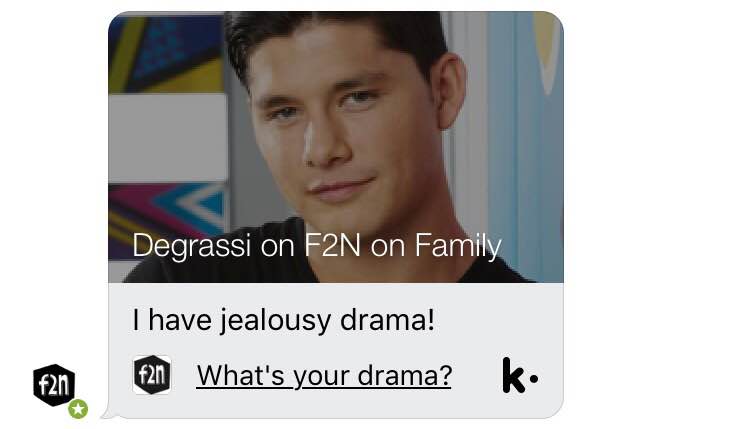Image resolution: width=750 pixels, height=429 pixels.
Task: Click the blue and yellow geometric artwork
Action: tap(166, 53)
